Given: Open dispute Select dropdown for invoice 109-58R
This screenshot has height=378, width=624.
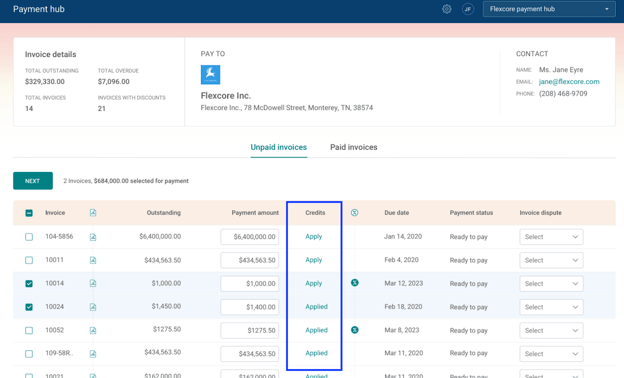Looking at the screenshot, I should (x=551, y=354).
